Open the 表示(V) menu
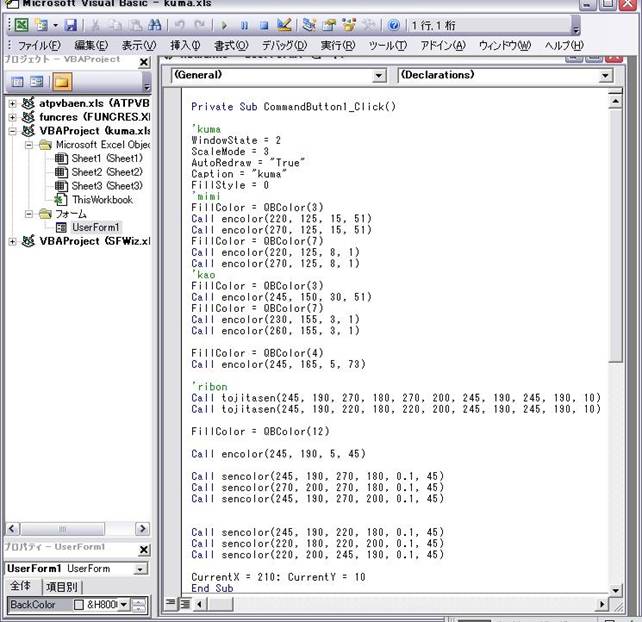 click(139, 45)
